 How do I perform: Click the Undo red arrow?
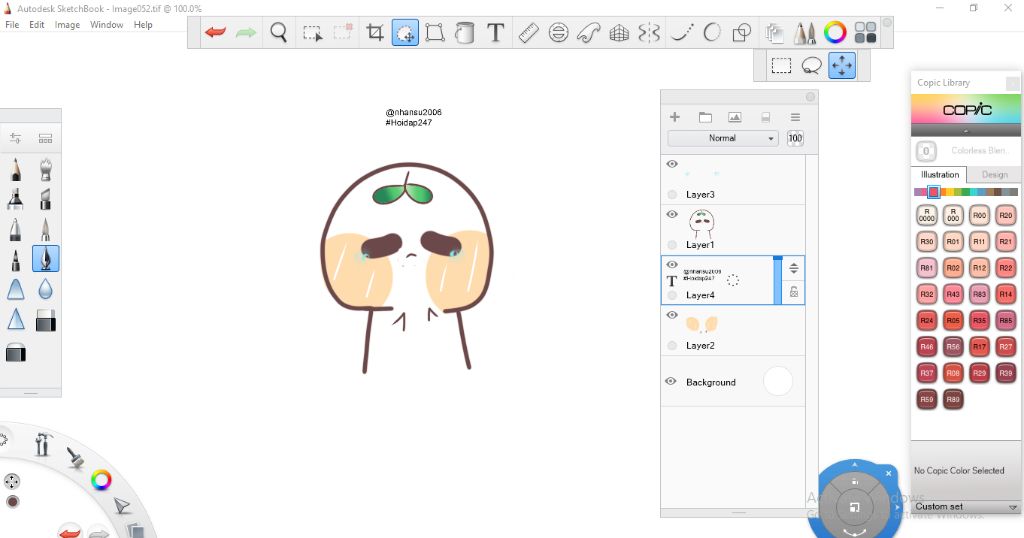[x=215, y=33]
